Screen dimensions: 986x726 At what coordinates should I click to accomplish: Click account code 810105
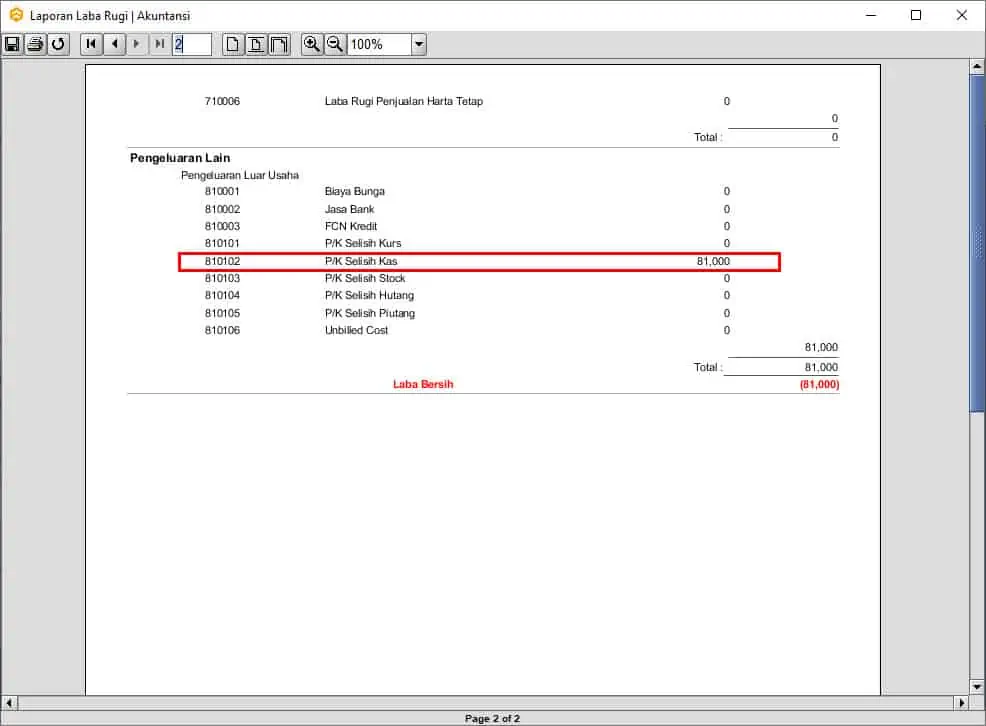point(222,313)
